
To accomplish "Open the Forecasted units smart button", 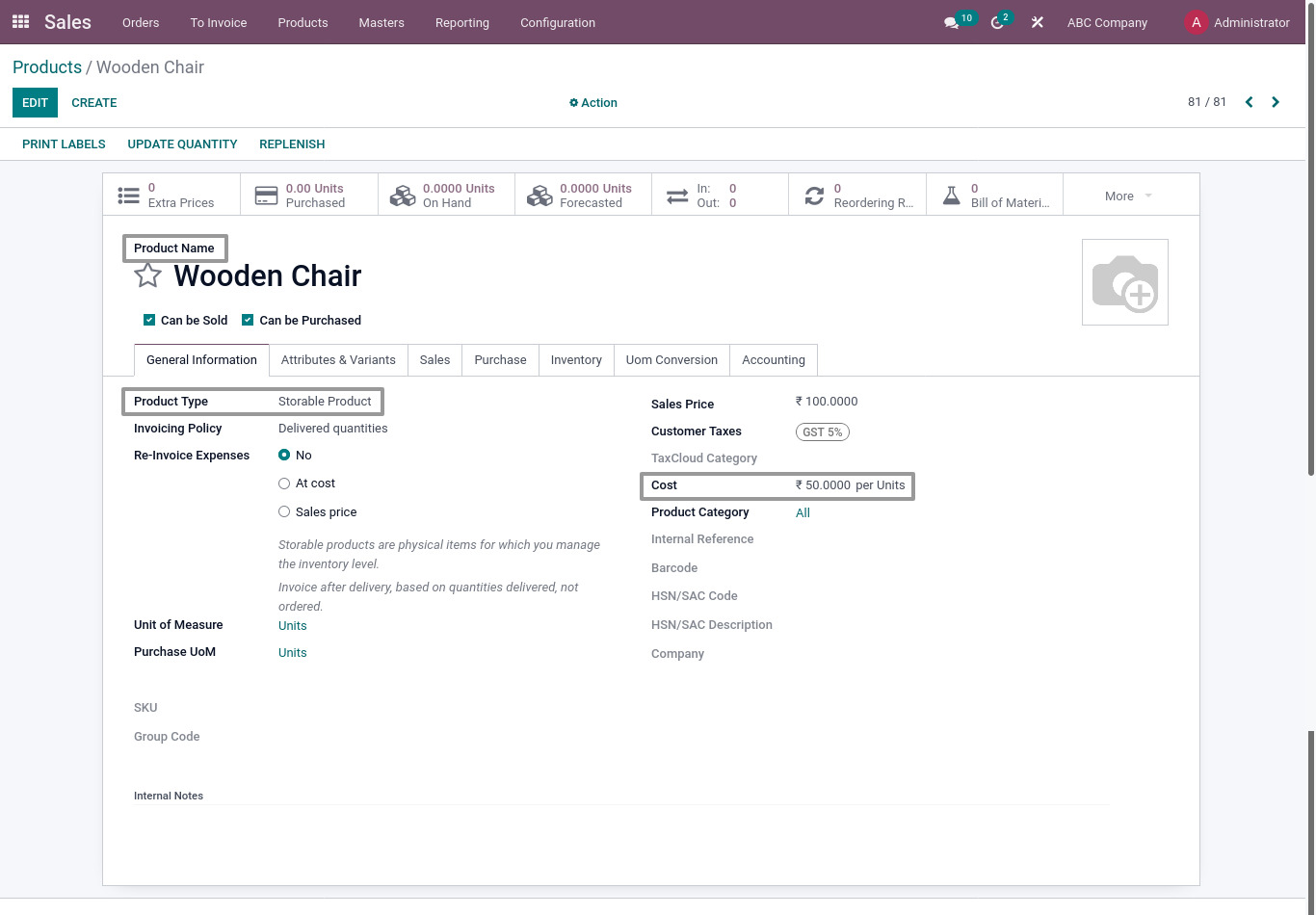I will coord(584,195).
